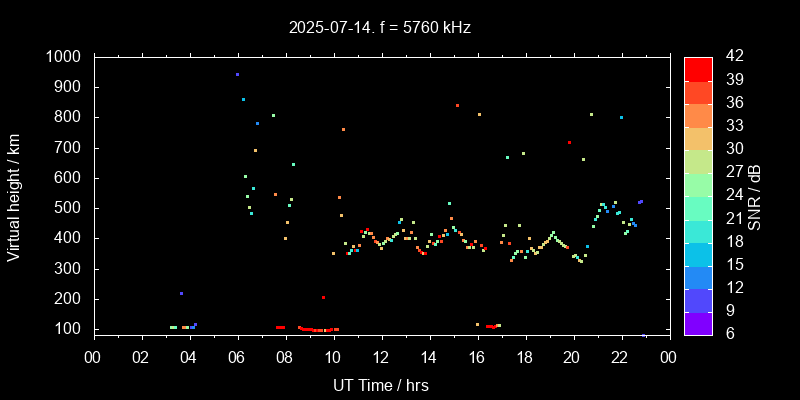Click the cyan data point at 22 hrs, 800 km

(621, 117)
